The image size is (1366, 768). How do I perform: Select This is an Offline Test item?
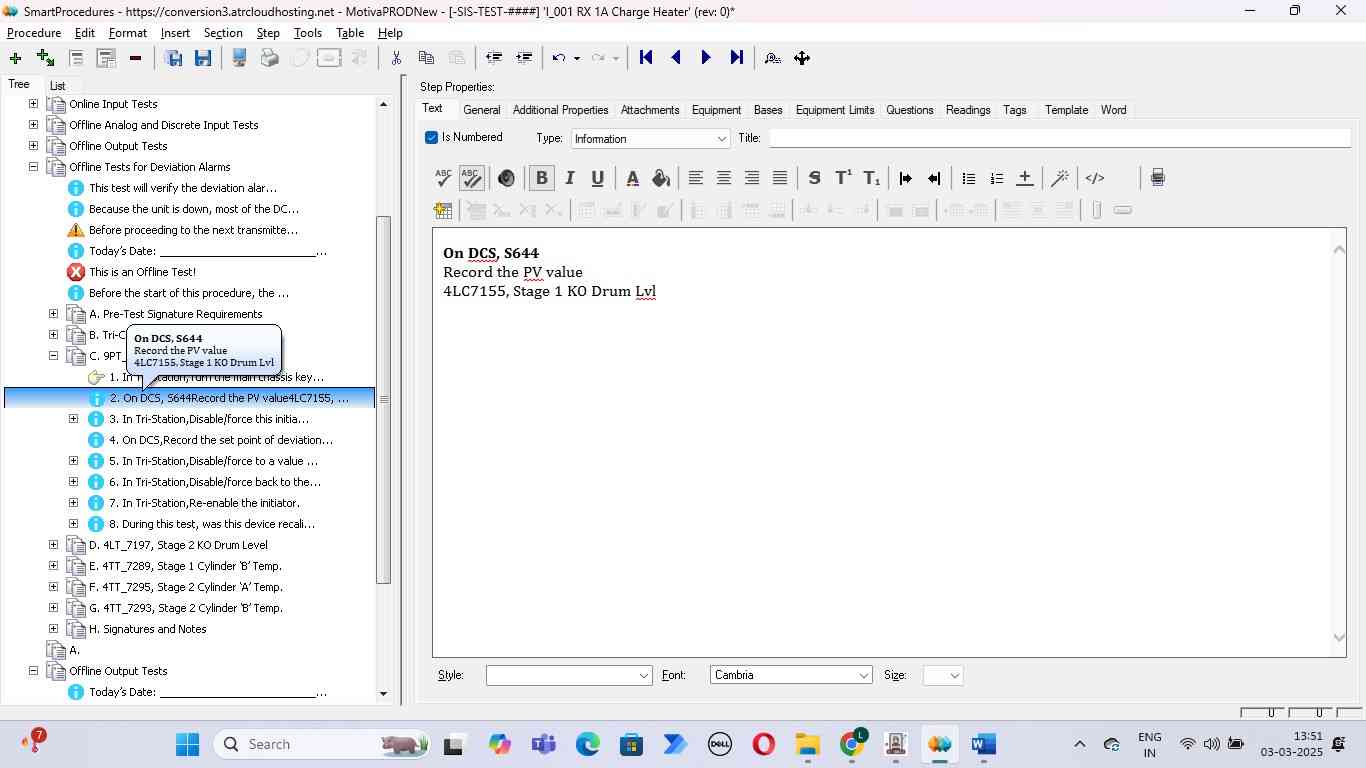pyautogui.click(x=142, y=272)
